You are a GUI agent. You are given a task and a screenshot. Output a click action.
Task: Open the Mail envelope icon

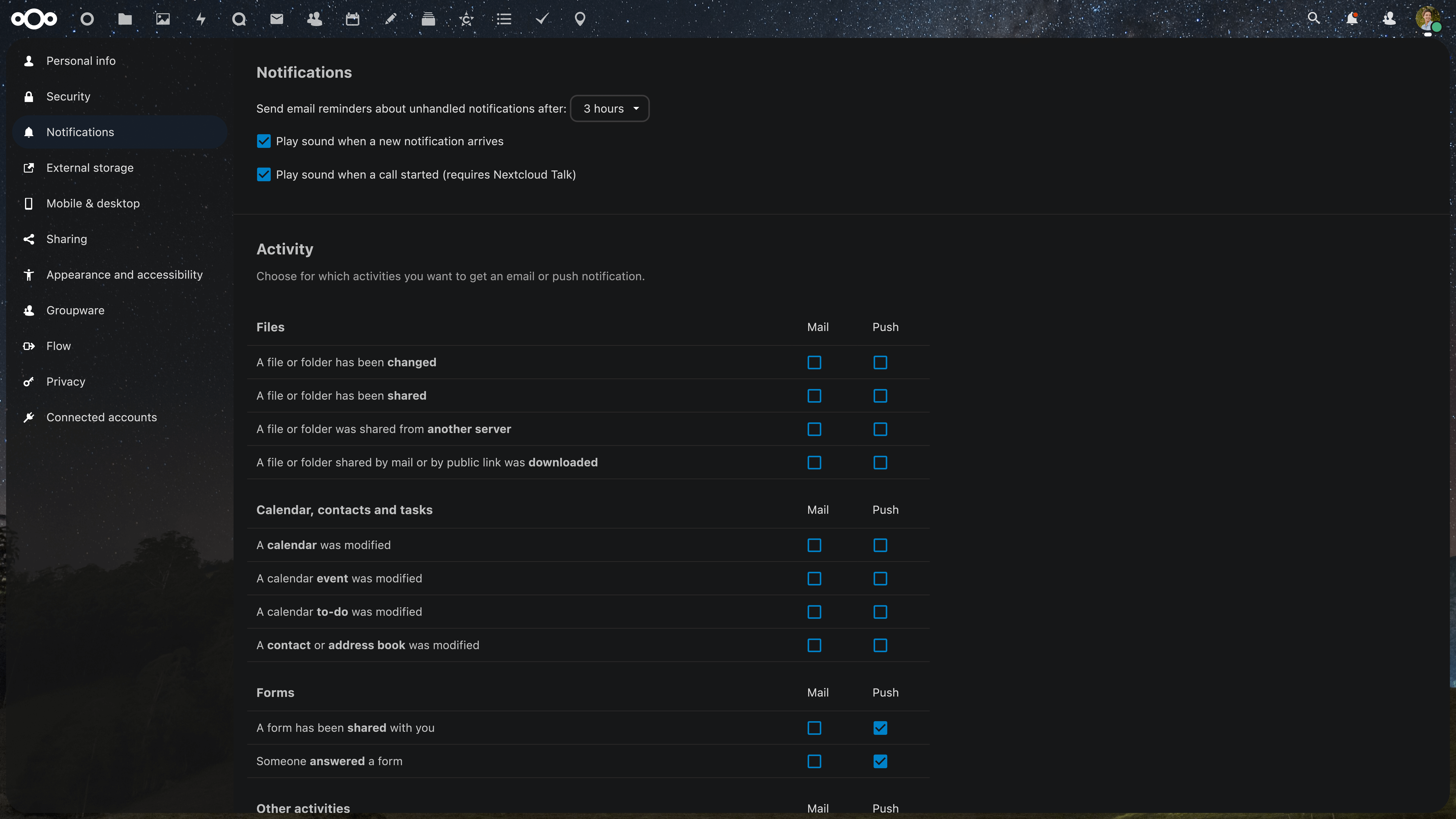coord(276,19)
